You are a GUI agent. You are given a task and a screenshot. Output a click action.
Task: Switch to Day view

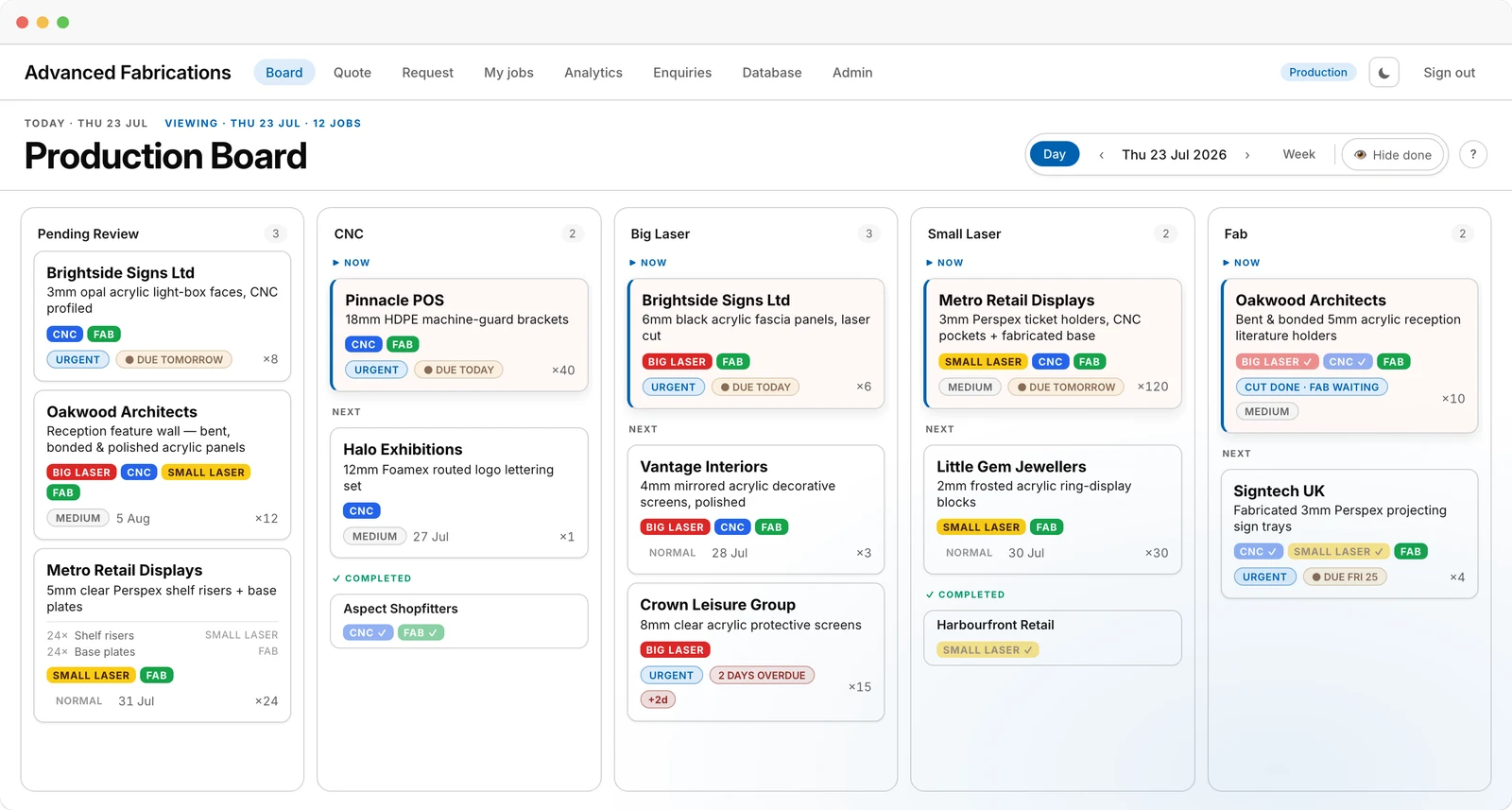1055,154
